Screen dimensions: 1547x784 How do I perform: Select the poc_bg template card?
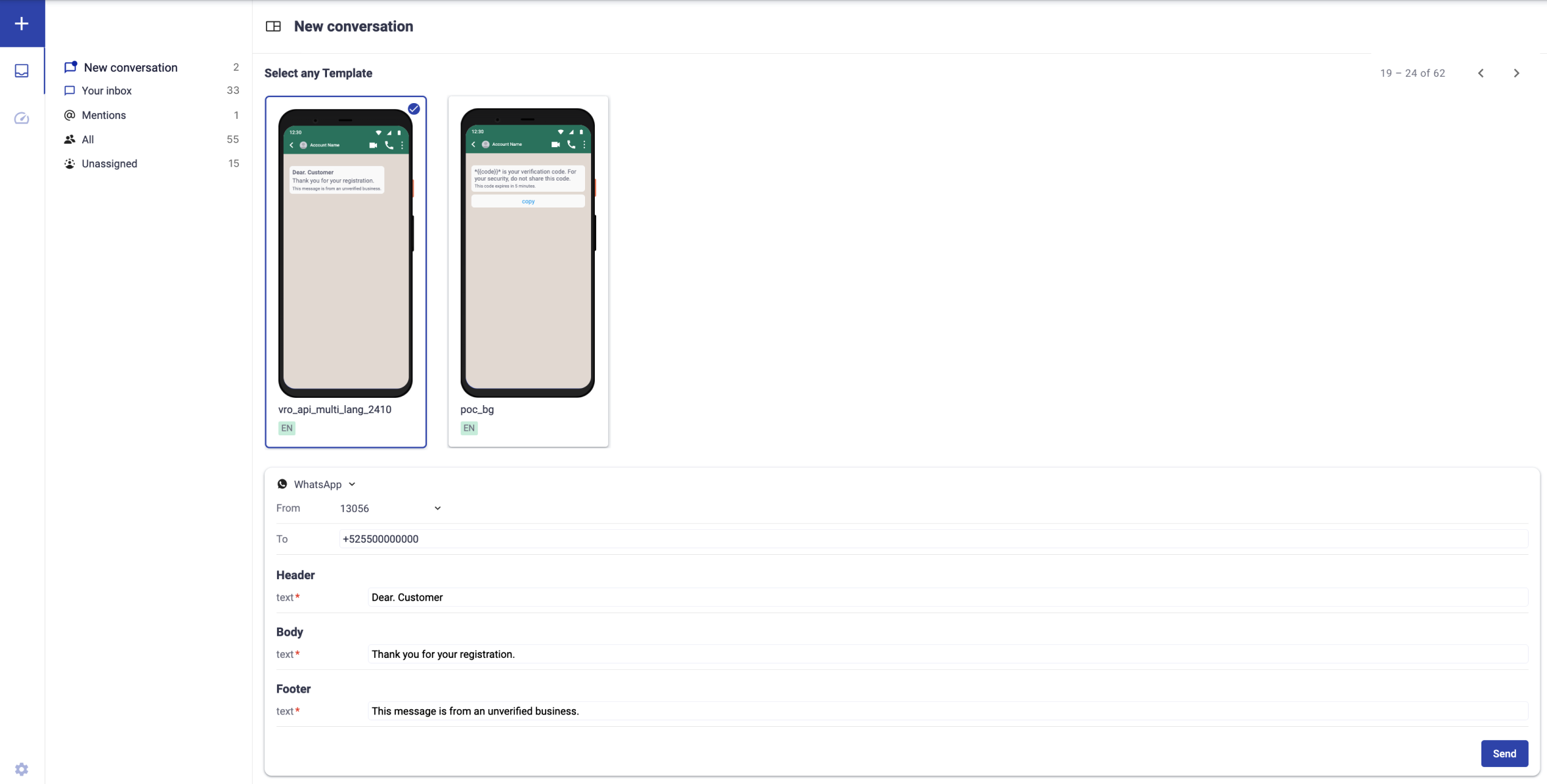point(527,271)
